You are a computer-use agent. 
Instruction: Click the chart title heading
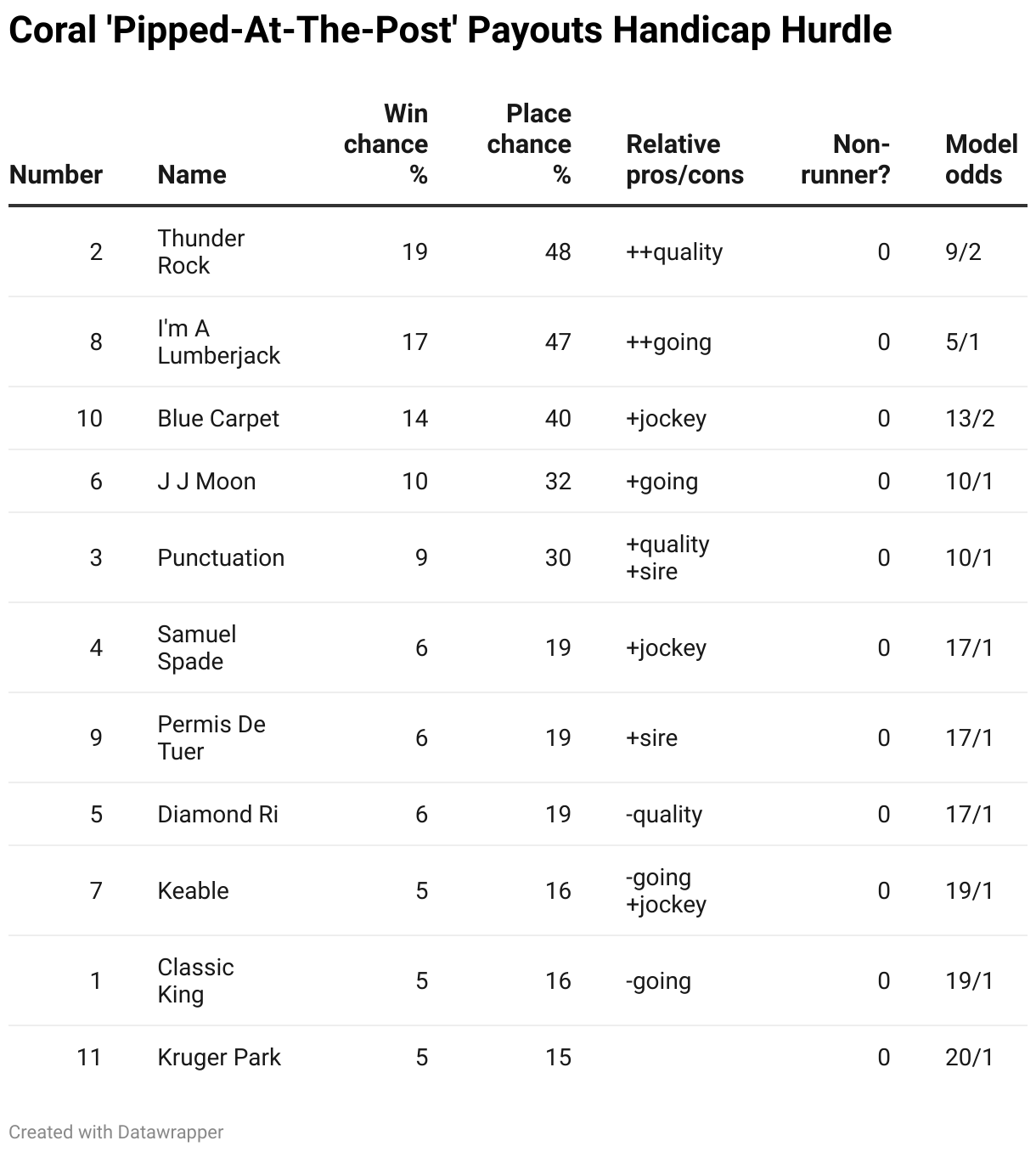point(450,31)
